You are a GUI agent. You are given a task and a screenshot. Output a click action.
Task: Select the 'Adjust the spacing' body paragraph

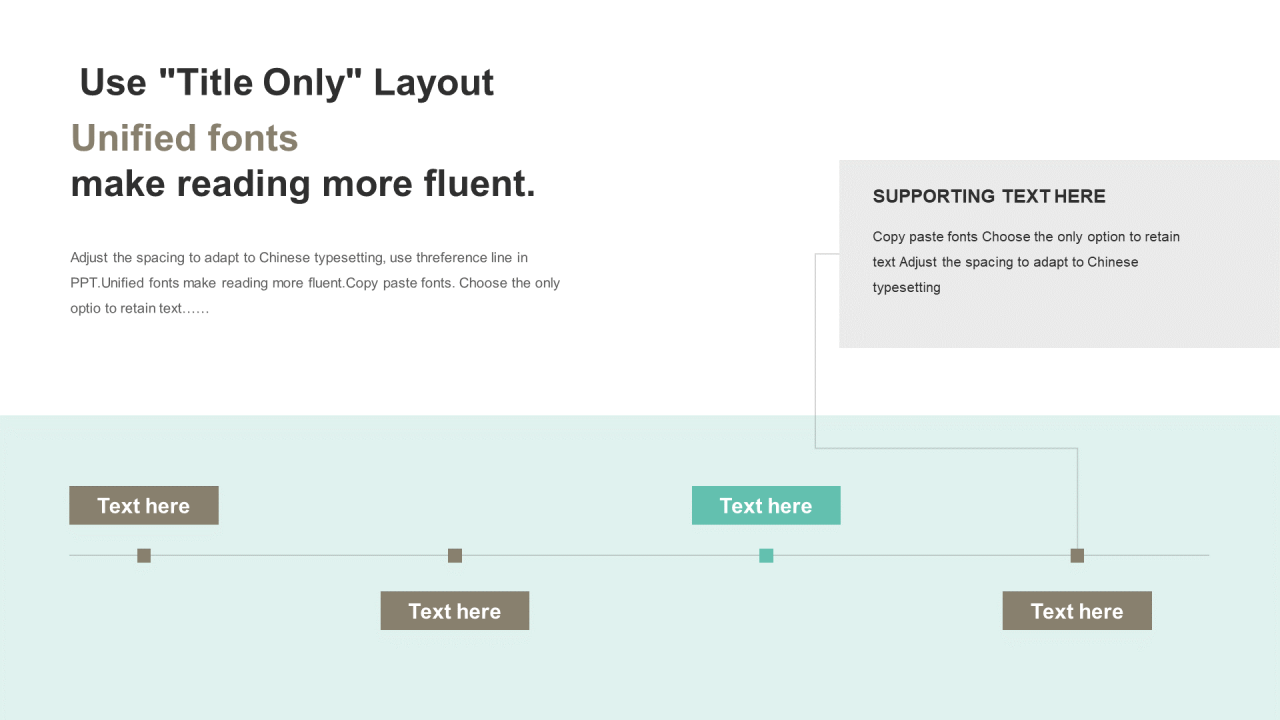(x=315, y=283)
